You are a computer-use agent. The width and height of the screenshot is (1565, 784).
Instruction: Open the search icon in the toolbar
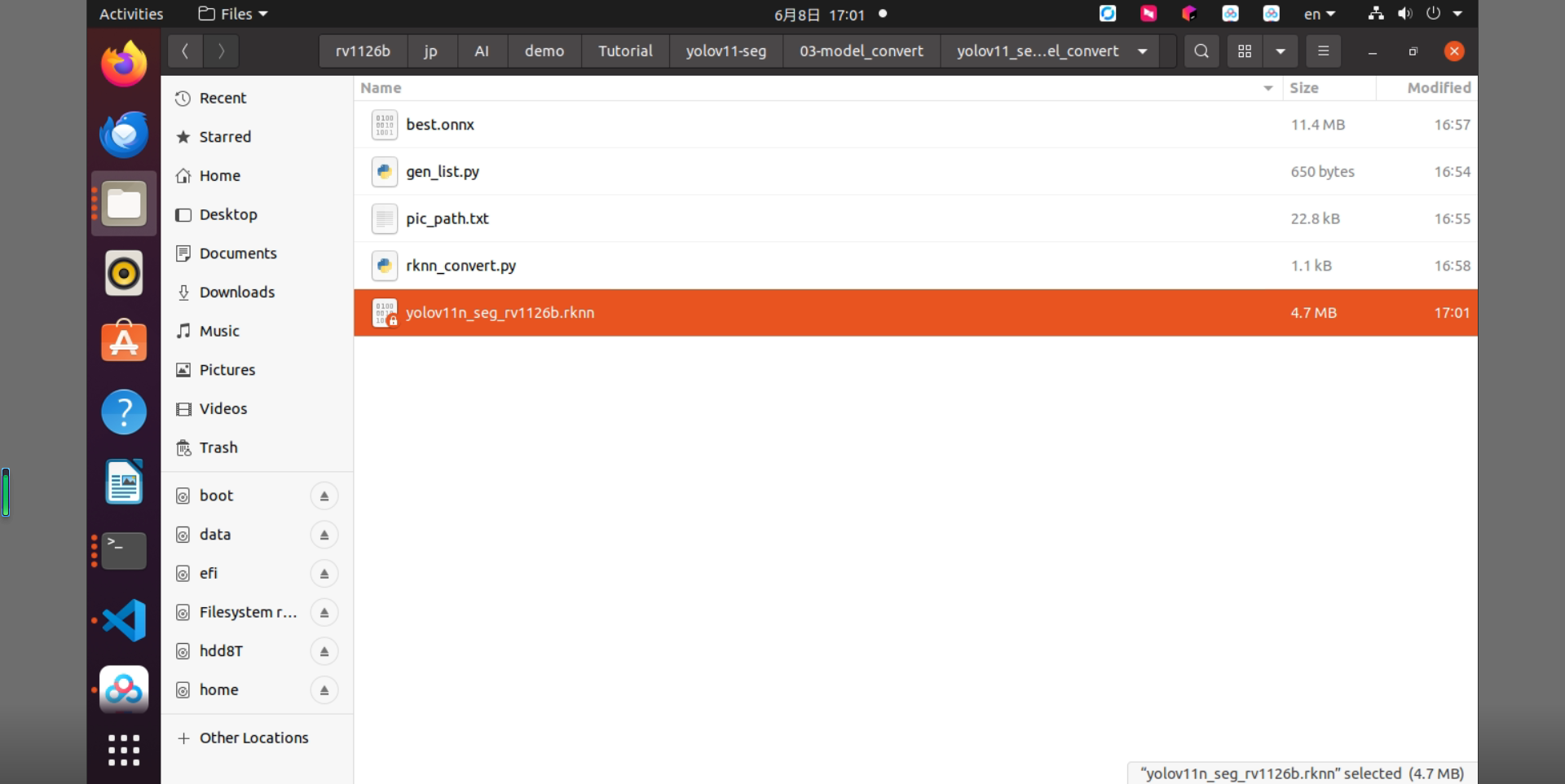[1201, 51]
